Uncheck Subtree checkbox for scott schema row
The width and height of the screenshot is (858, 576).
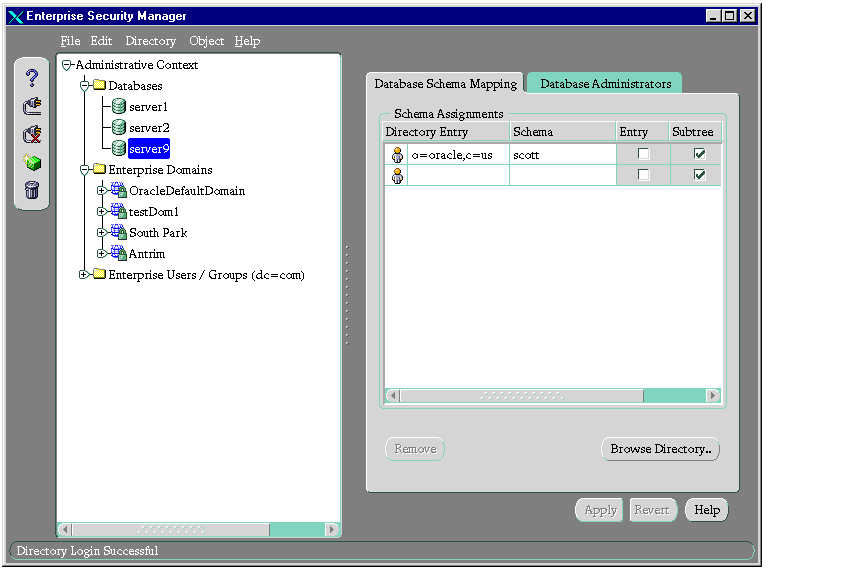click(700, 154)
